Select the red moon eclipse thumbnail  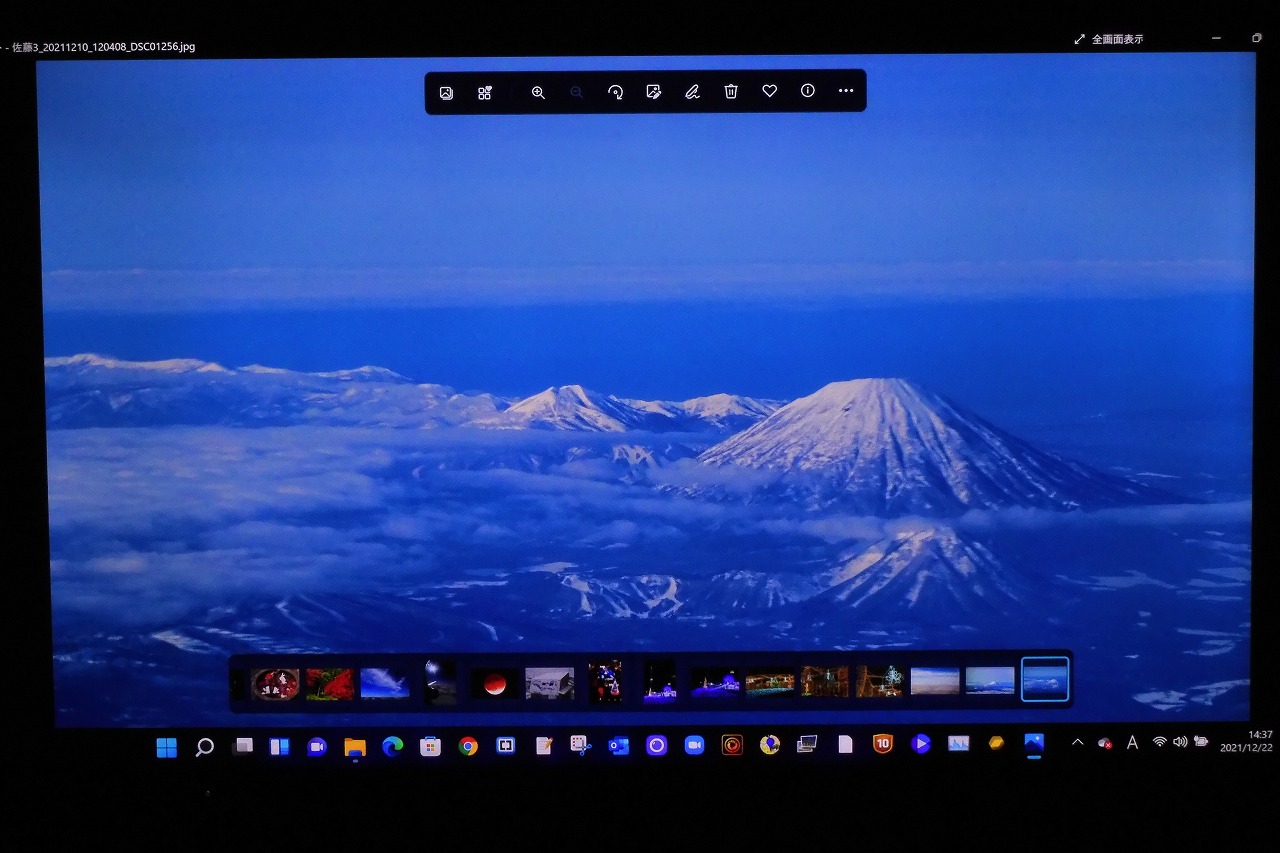tap(494, 684)
